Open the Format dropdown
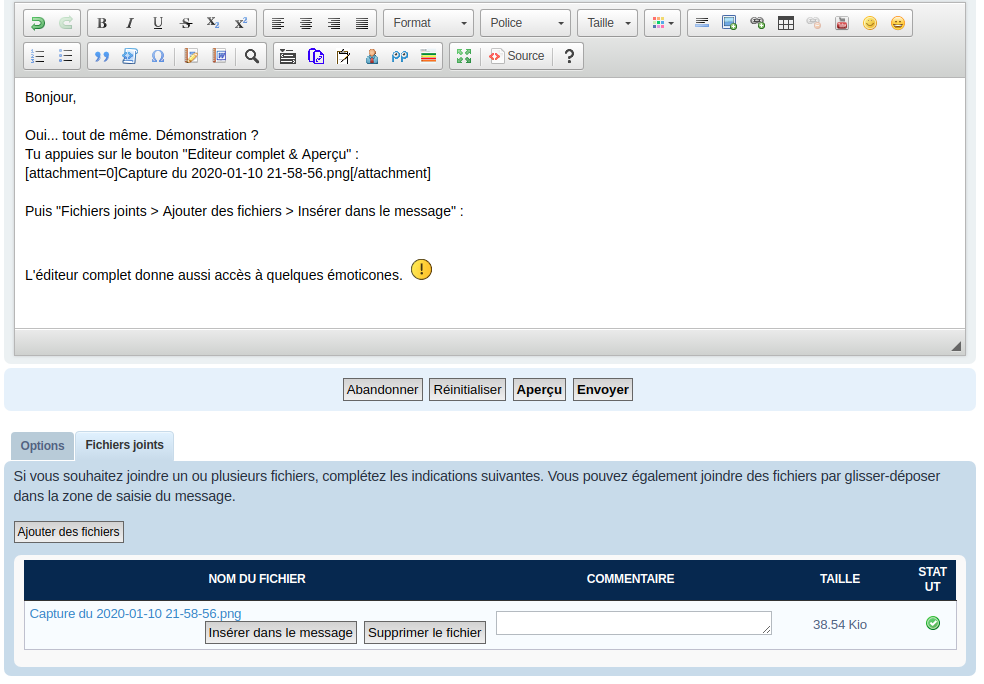The image size is (984, 684). (428, 23)
